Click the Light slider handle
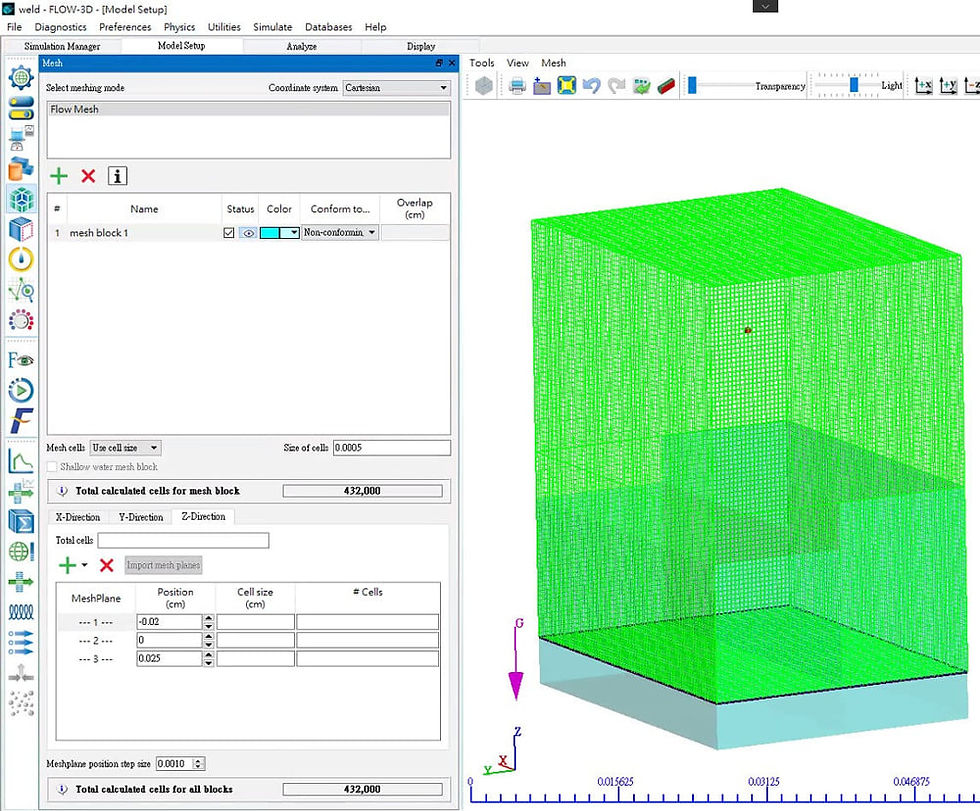This screenshot has width=980, height=811. pos(854,85)
